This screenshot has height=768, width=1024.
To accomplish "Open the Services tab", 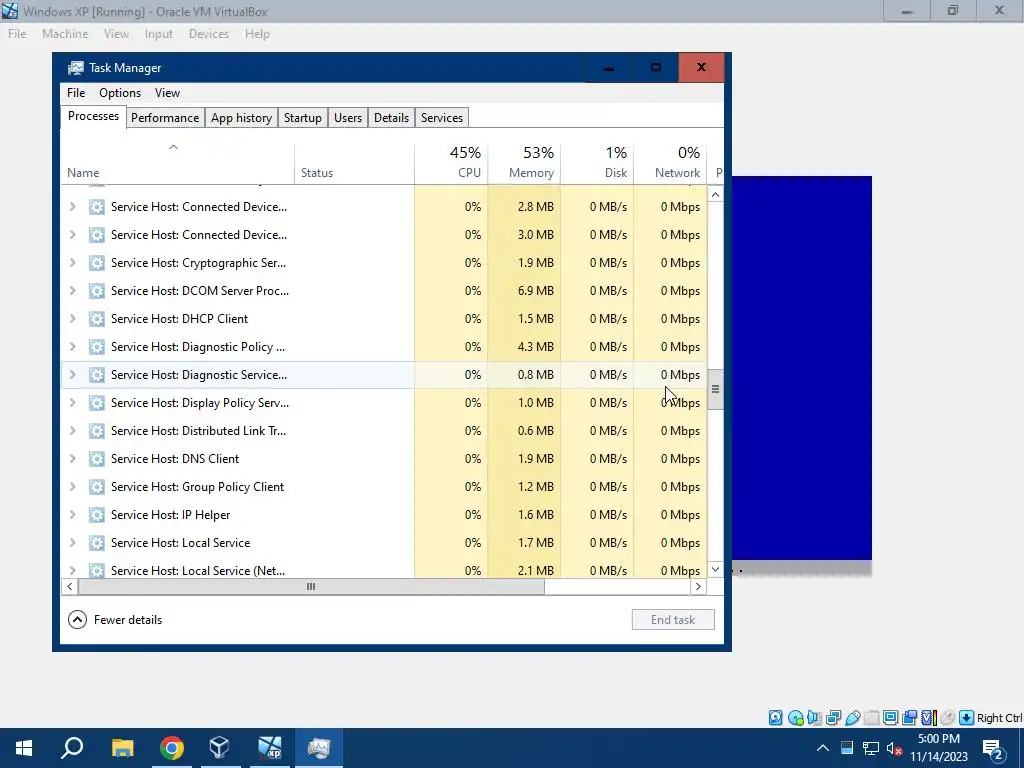I will tap(441, 118).
